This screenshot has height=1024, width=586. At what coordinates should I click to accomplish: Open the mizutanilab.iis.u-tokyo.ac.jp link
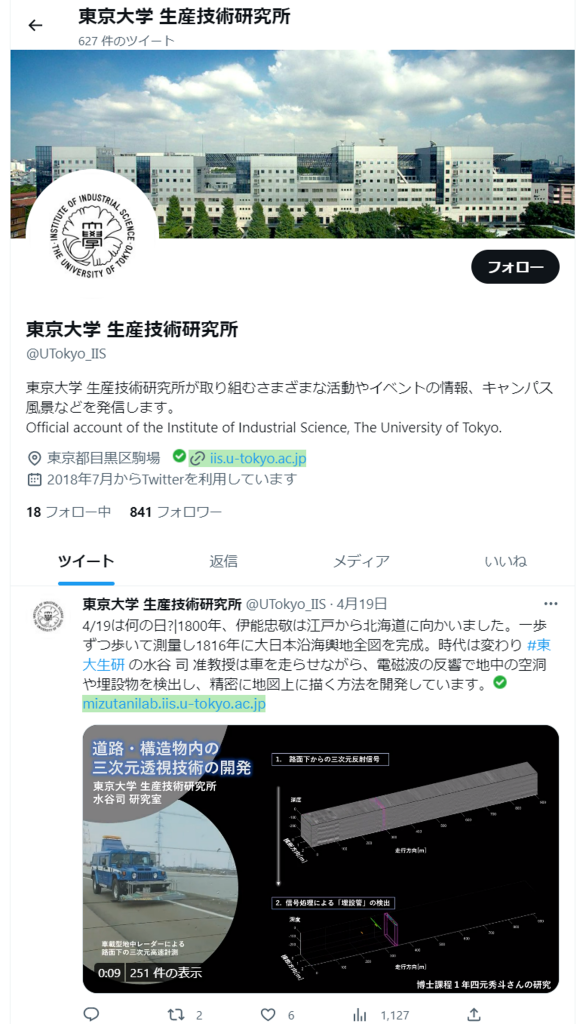click(174, 704)
